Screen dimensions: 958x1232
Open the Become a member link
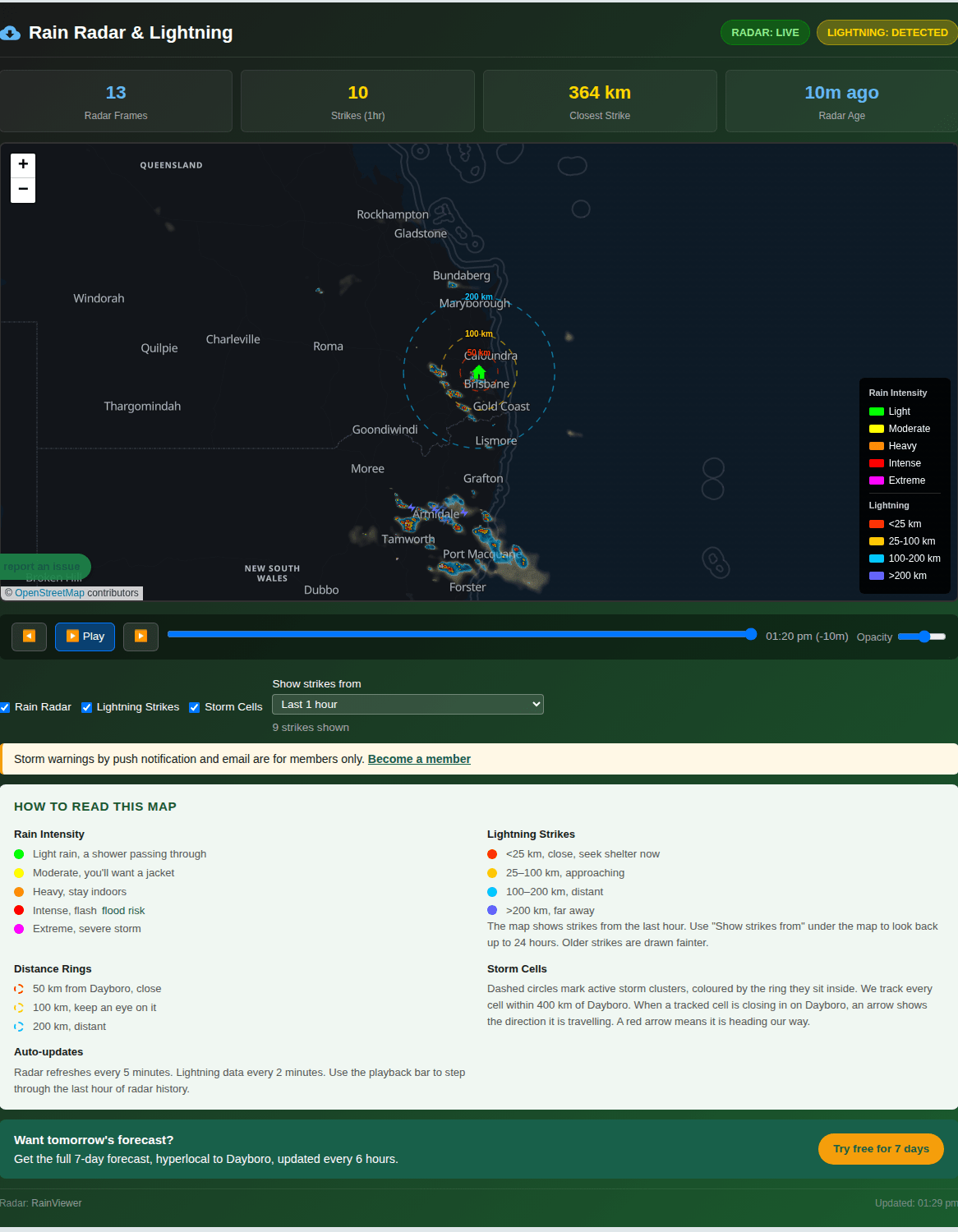419,759
